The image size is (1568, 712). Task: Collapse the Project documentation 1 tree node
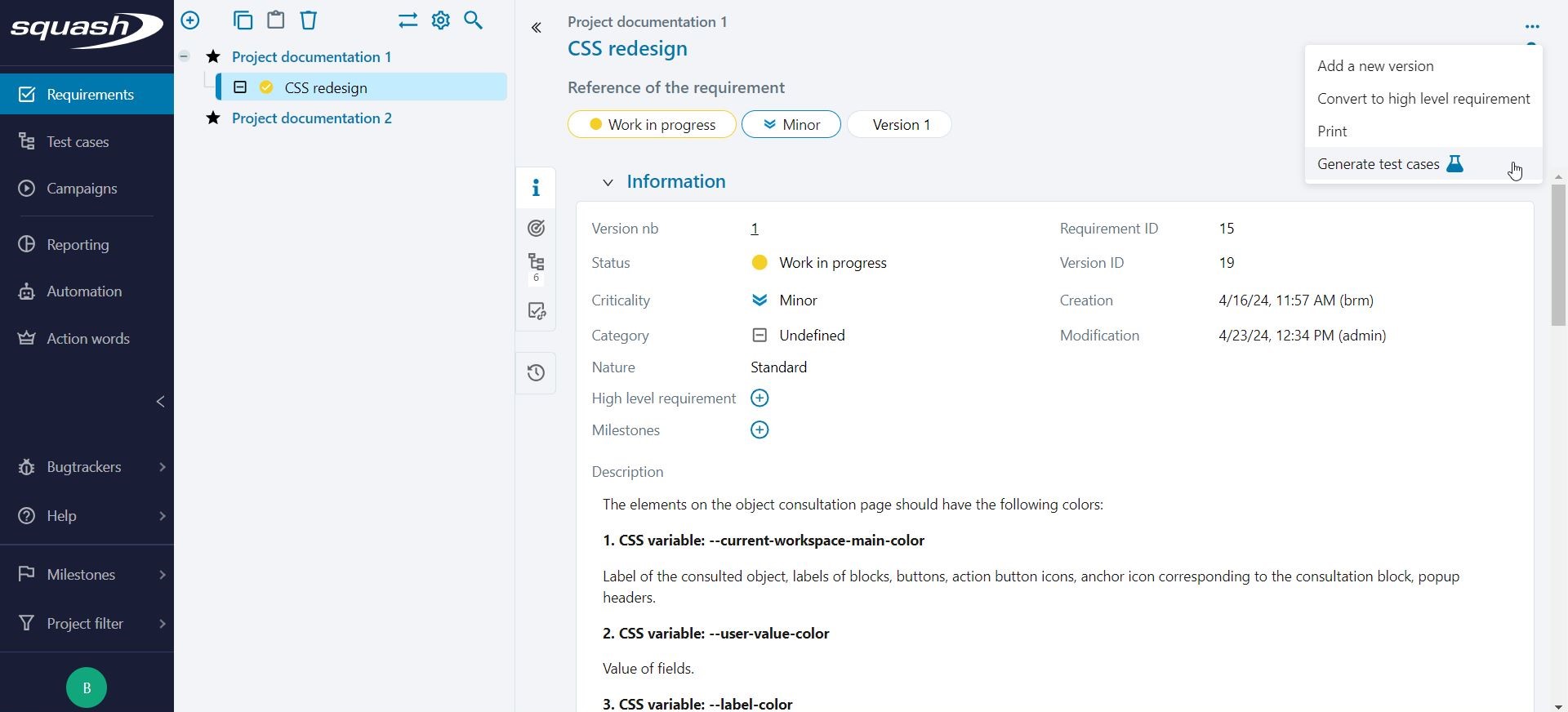pos(185,56)
